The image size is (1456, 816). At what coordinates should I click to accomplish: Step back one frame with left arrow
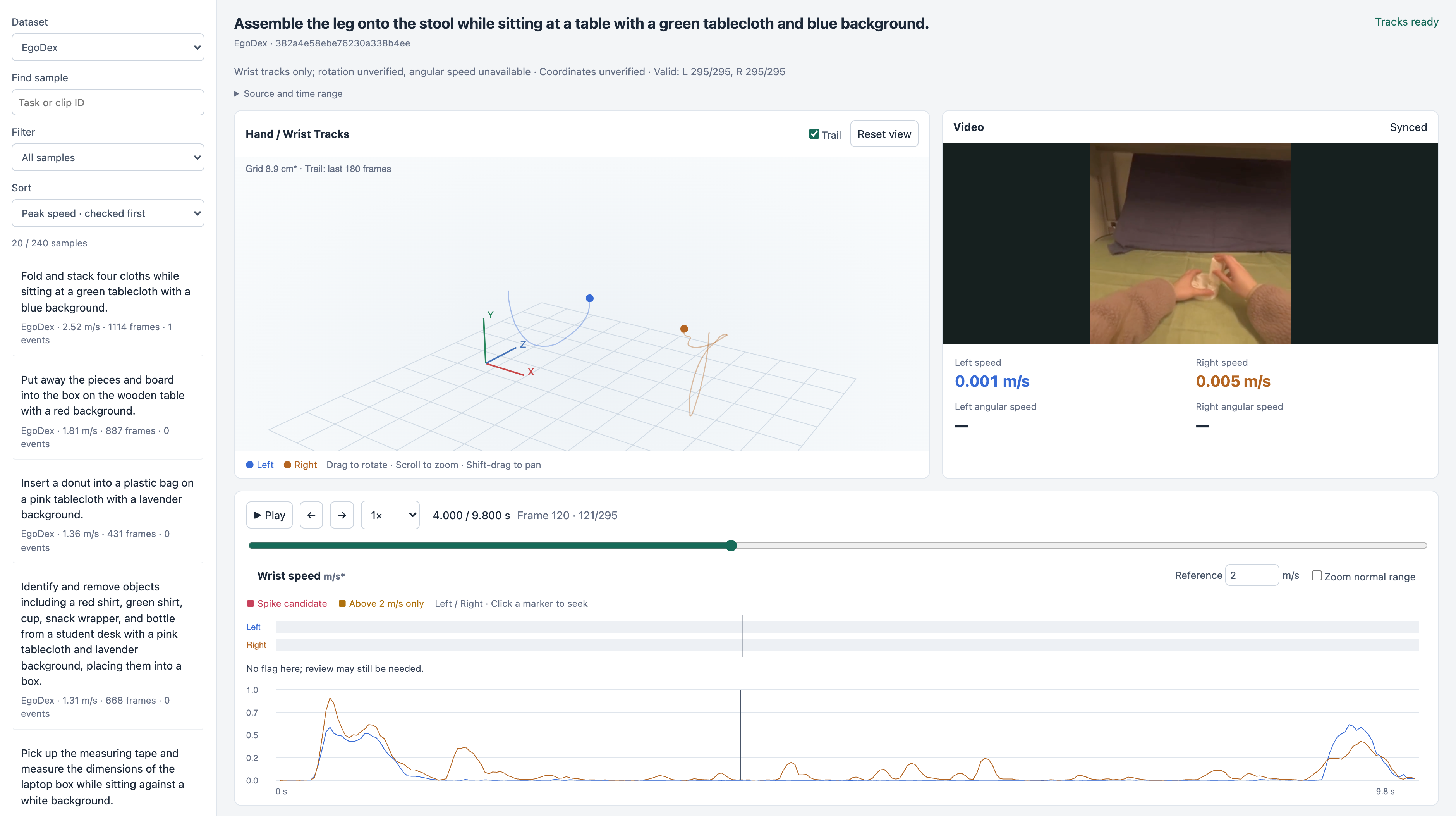[x=311, y=515]
